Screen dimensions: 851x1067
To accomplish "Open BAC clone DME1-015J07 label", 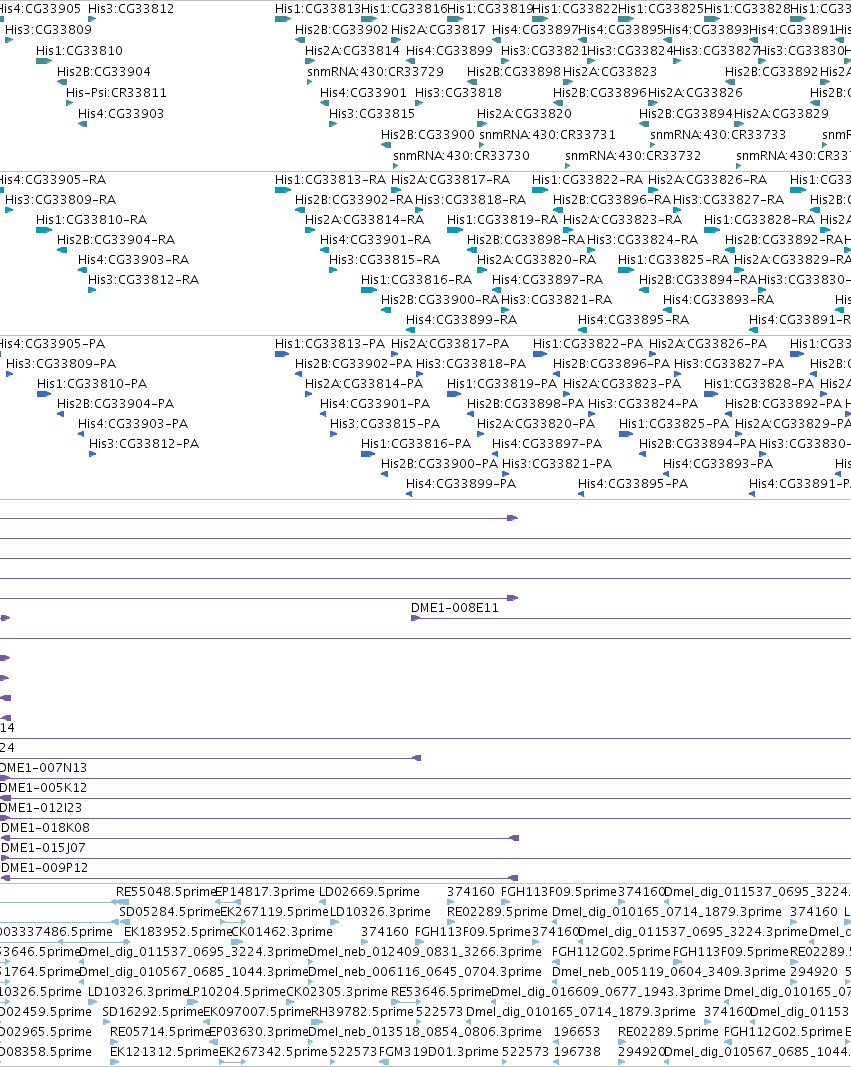I will tap(44, 848).
